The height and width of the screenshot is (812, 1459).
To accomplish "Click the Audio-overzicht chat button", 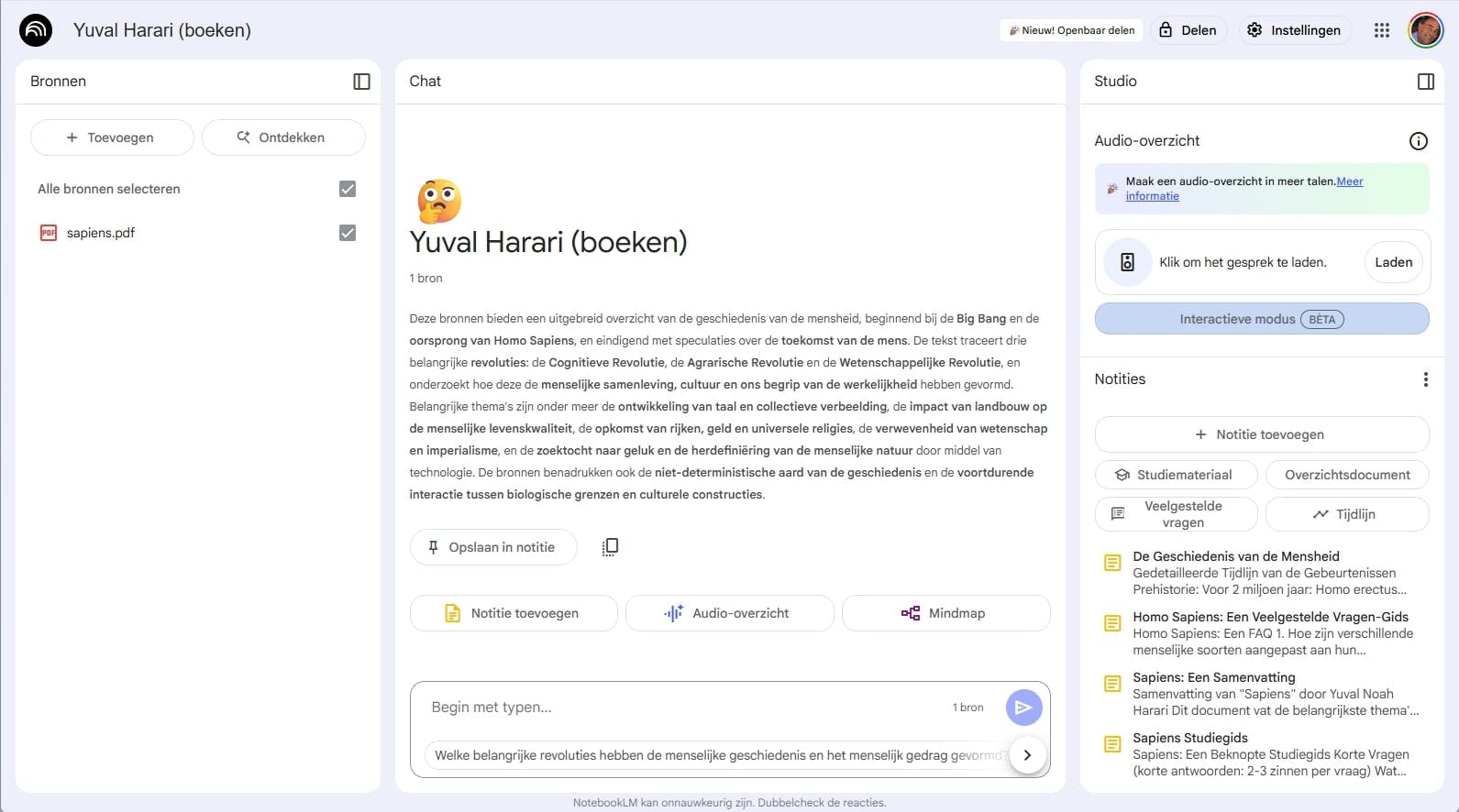I will pyautogui.click(x=730, y=613).
